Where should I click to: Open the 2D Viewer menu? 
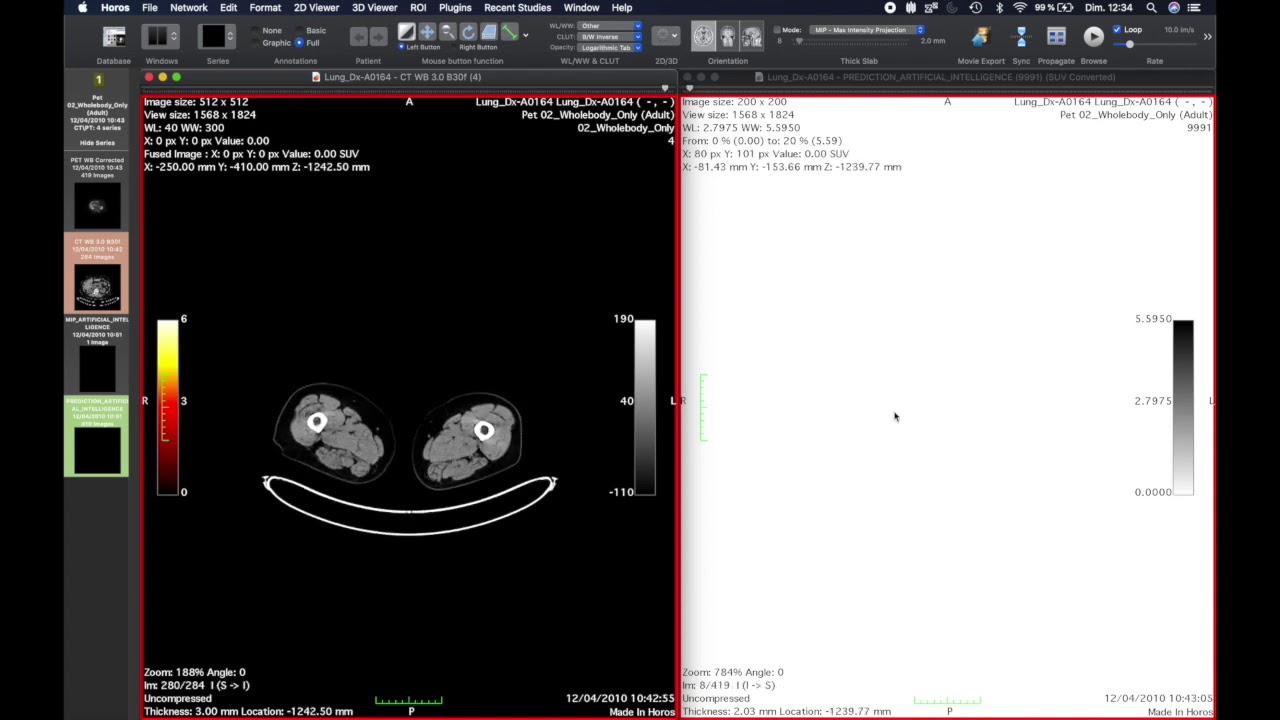click(316, 7)
